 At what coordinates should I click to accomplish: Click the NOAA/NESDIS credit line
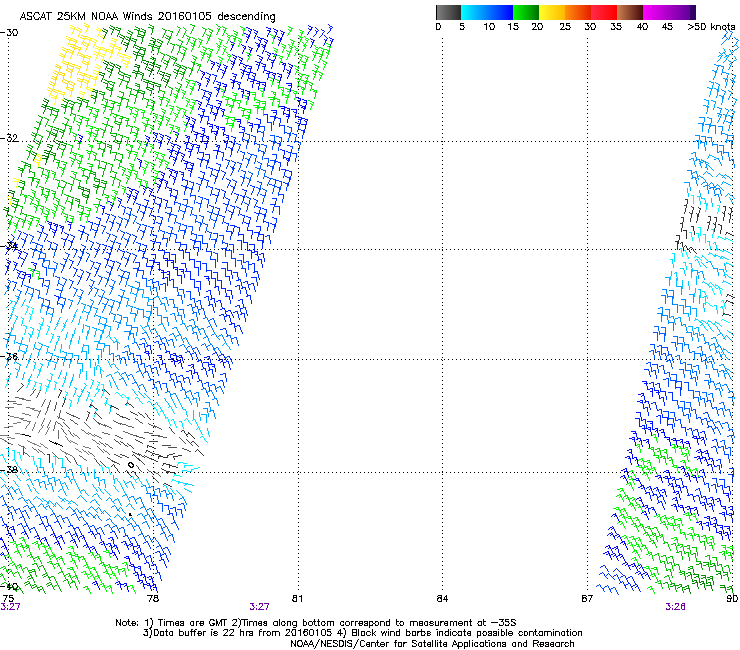click(x=432, y=644)
